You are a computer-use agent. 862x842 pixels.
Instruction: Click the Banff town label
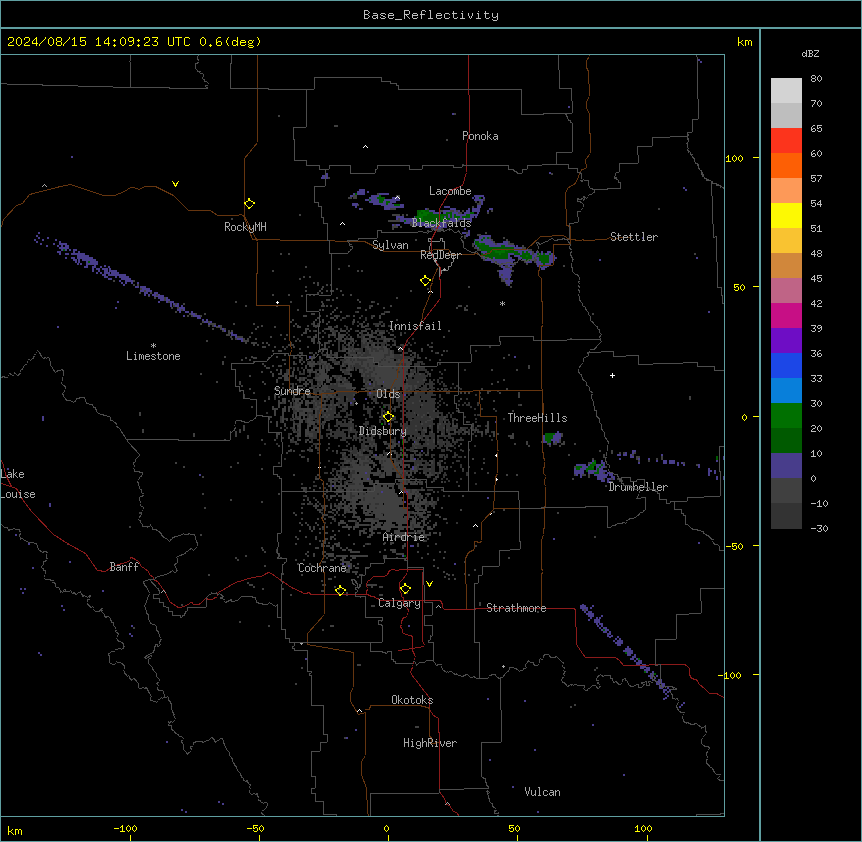click(124, 567)
